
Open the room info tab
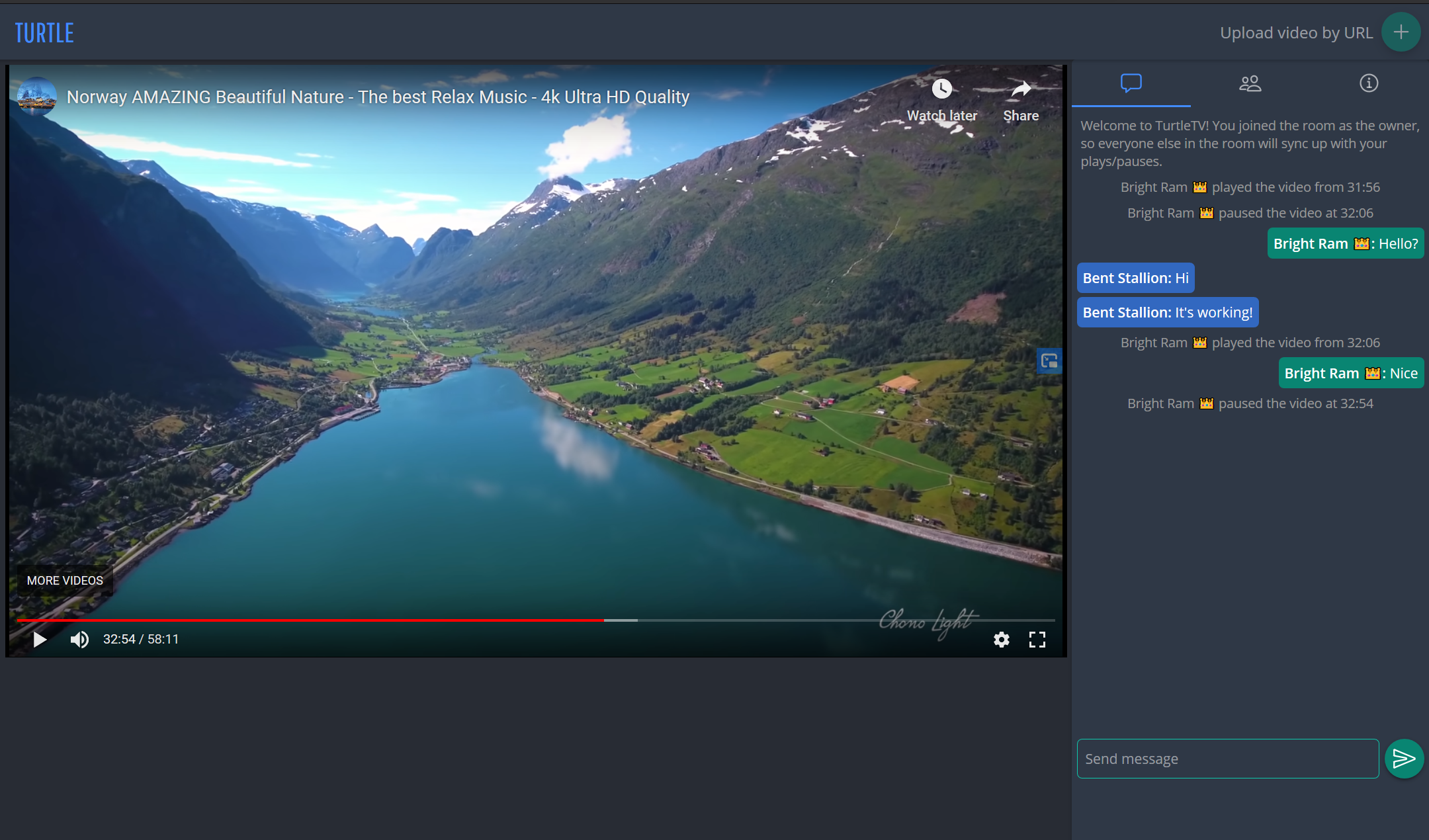tap(1369, 83)
